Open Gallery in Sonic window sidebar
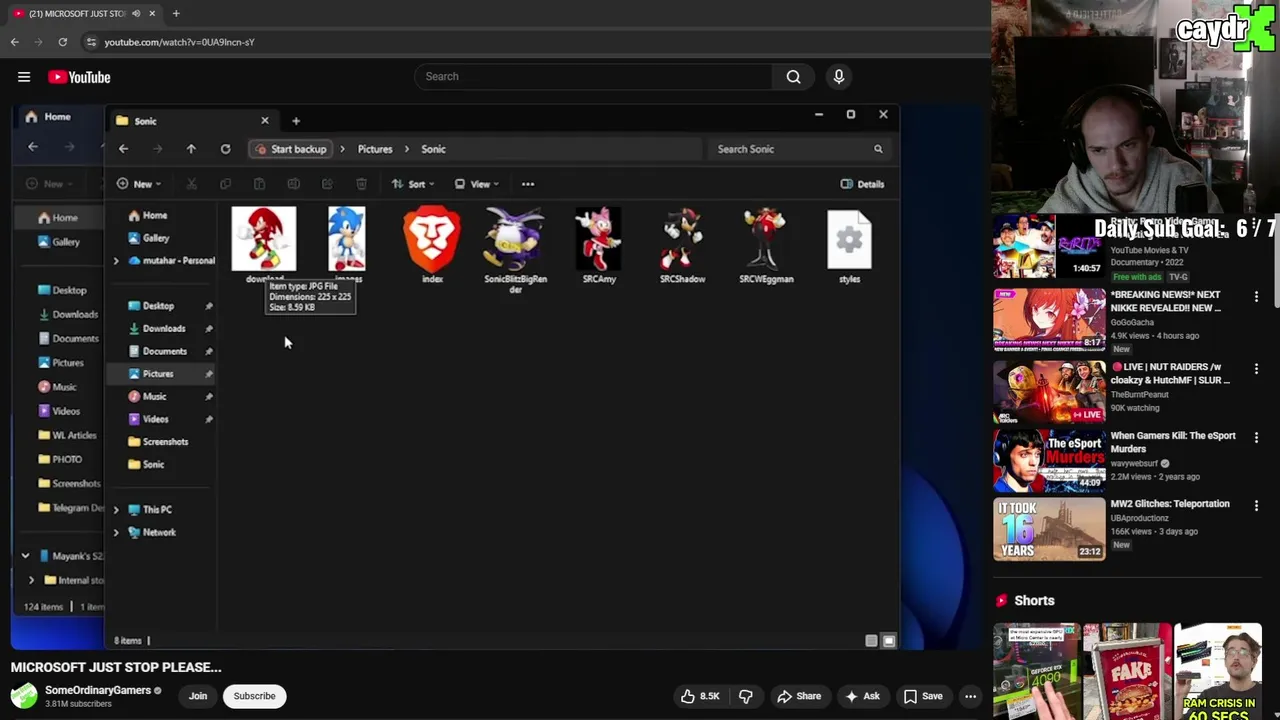The height and width of the screenshot is (720, 1280). tap(148, 238)
